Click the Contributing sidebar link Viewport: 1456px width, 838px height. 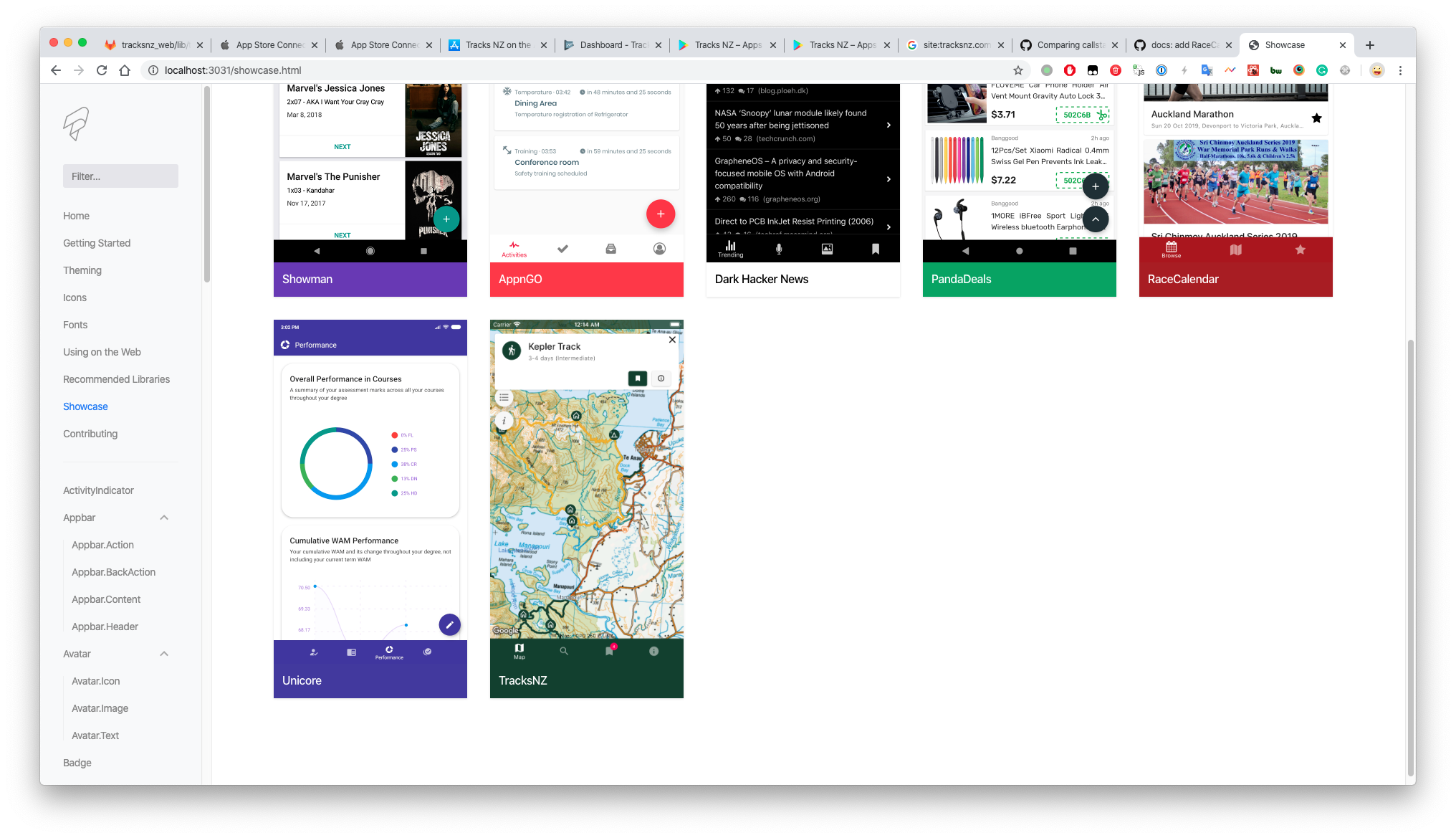90,434
